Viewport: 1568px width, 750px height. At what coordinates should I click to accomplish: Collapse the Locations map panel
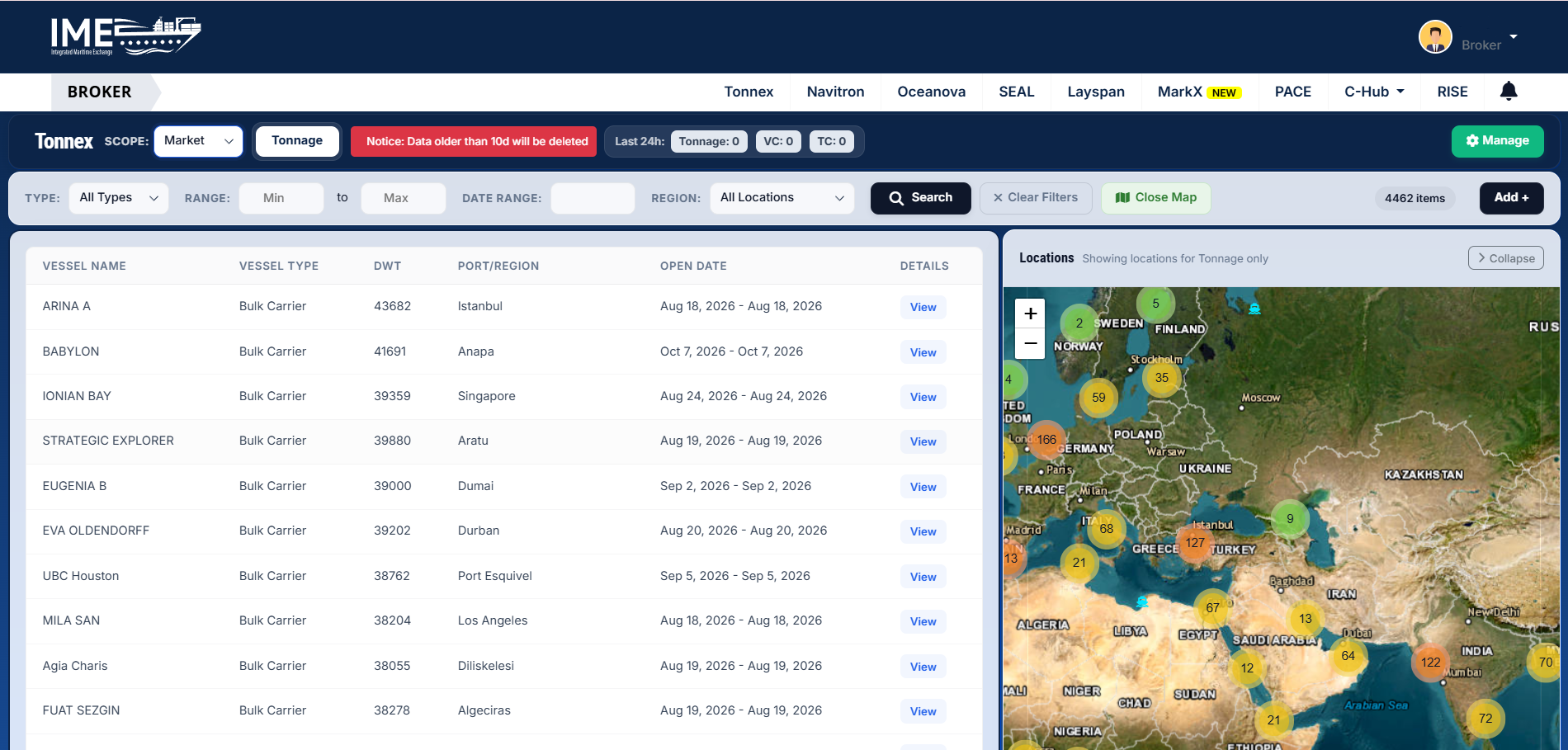click(1506, 258)
